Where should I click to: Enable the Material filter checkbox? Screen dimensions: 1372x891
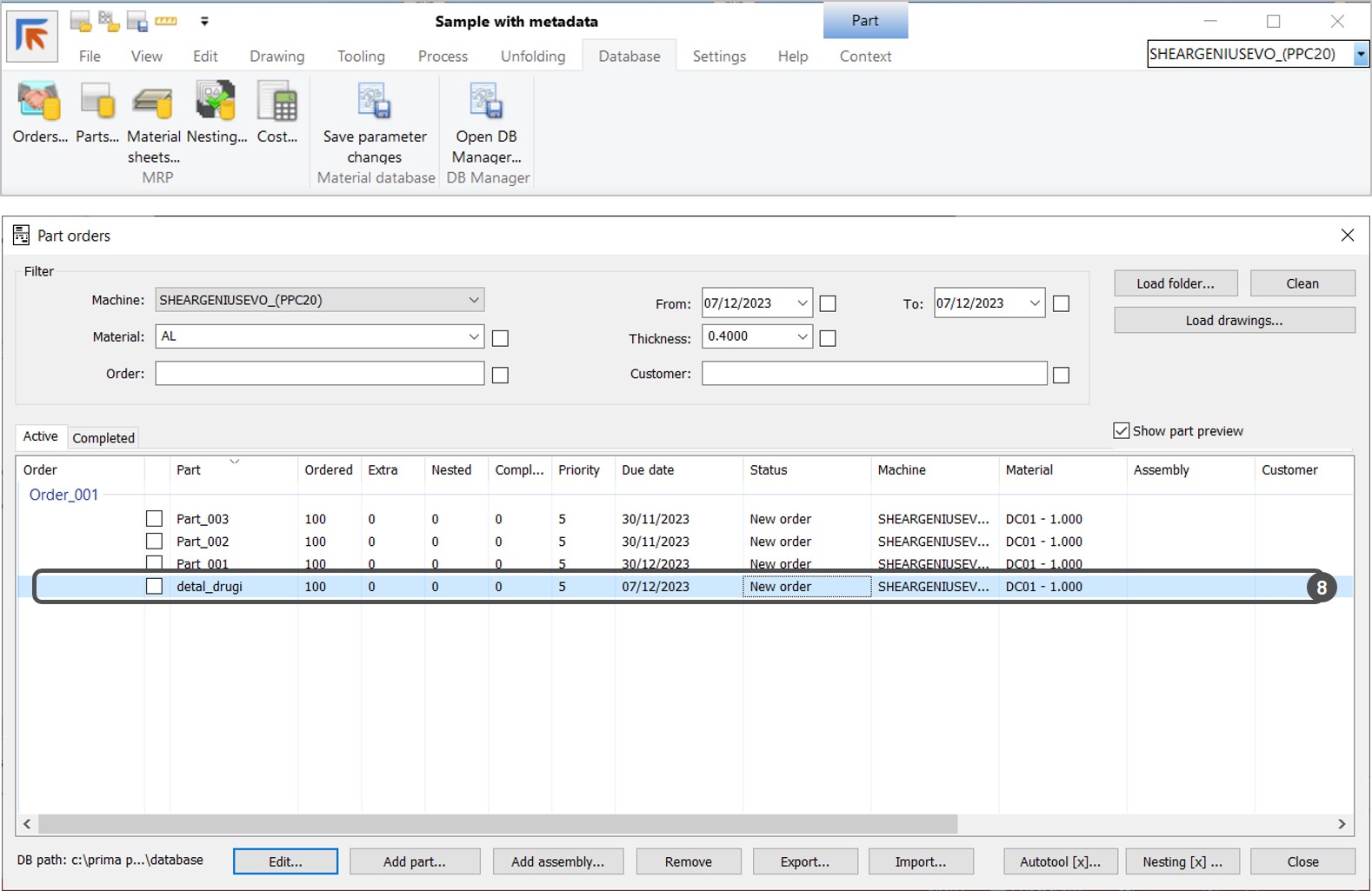click(x=500, y=338)
